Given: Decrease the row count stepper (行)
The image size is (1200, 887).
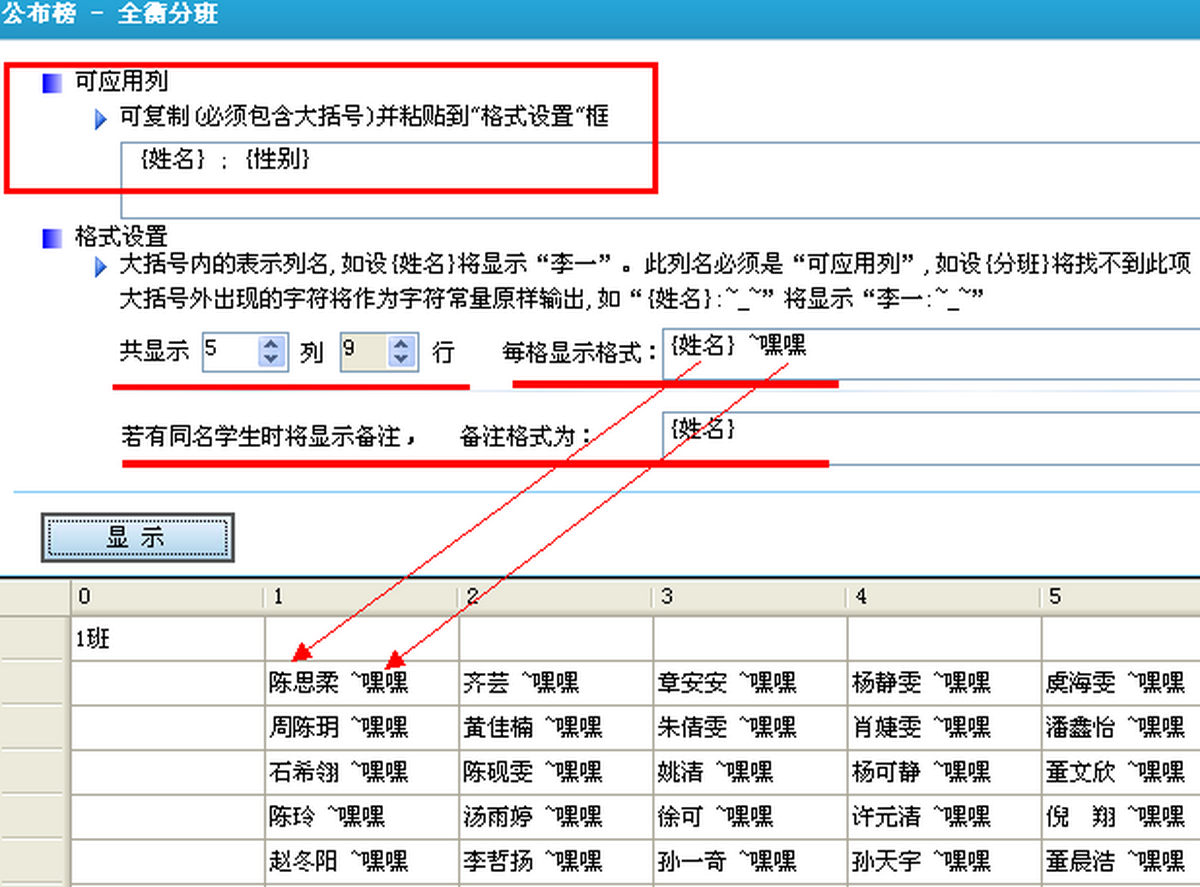Looking at the screenshot, I should click(x=402, y=360).
